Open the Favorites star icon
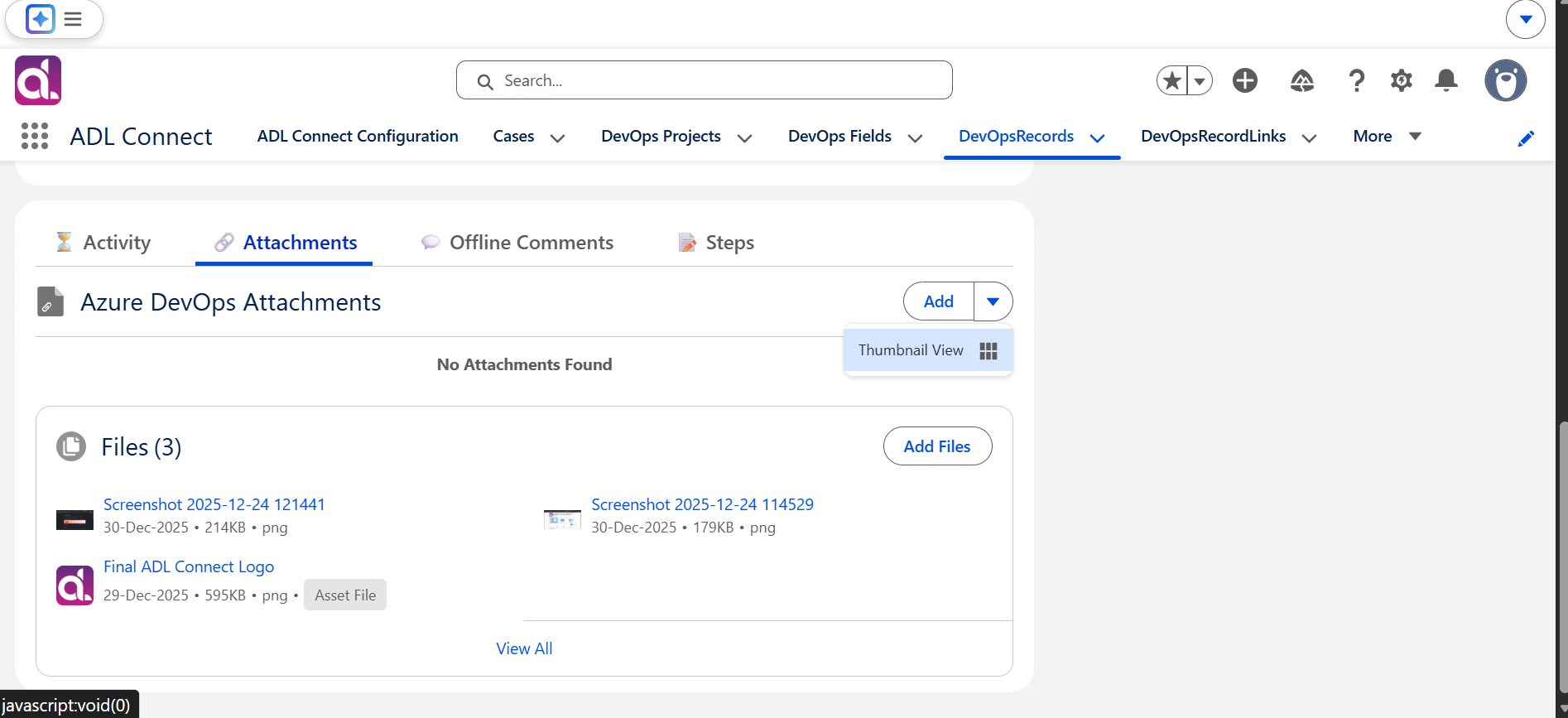This screenshot has height=718, width=1568. (x=1171, y=80)
